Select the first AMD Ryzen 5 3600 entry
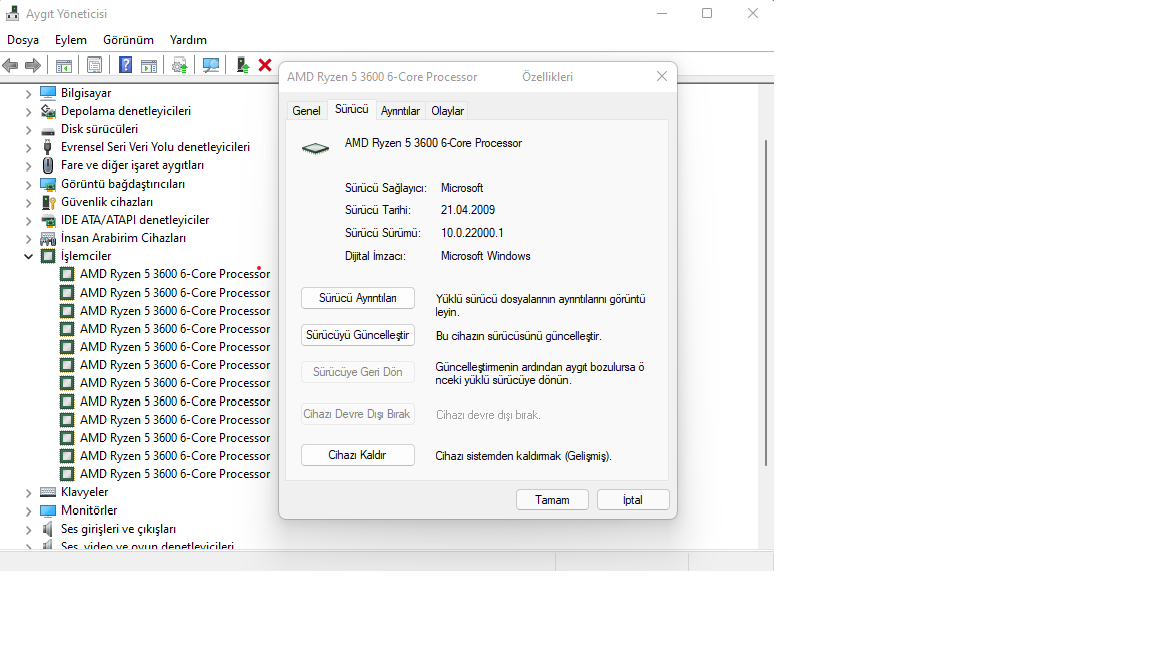This screenshot has height=648, width=1152. pos(175,274)
